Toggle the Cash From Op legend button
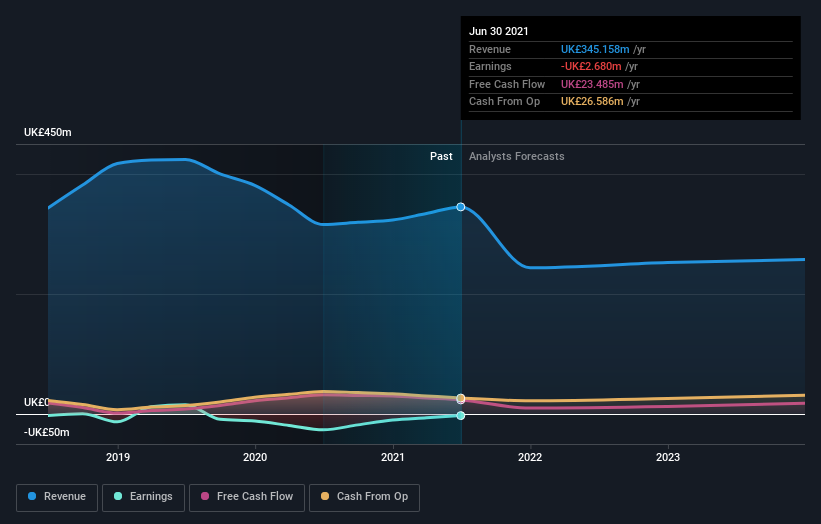Image resolution: width=821 pixels, height=524 pixels. point(364,497)
